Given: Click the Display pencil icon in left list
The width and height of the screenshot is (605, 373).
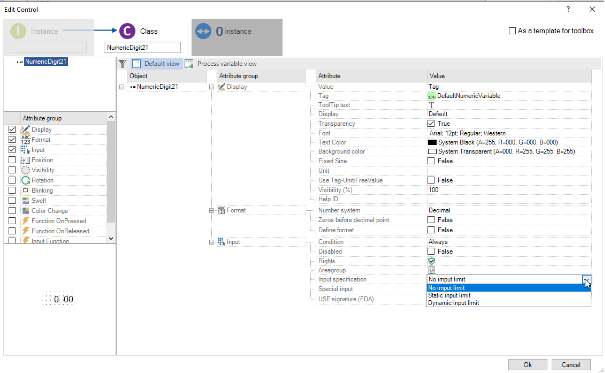Looking at the screenshot, I should click(25, 130).
